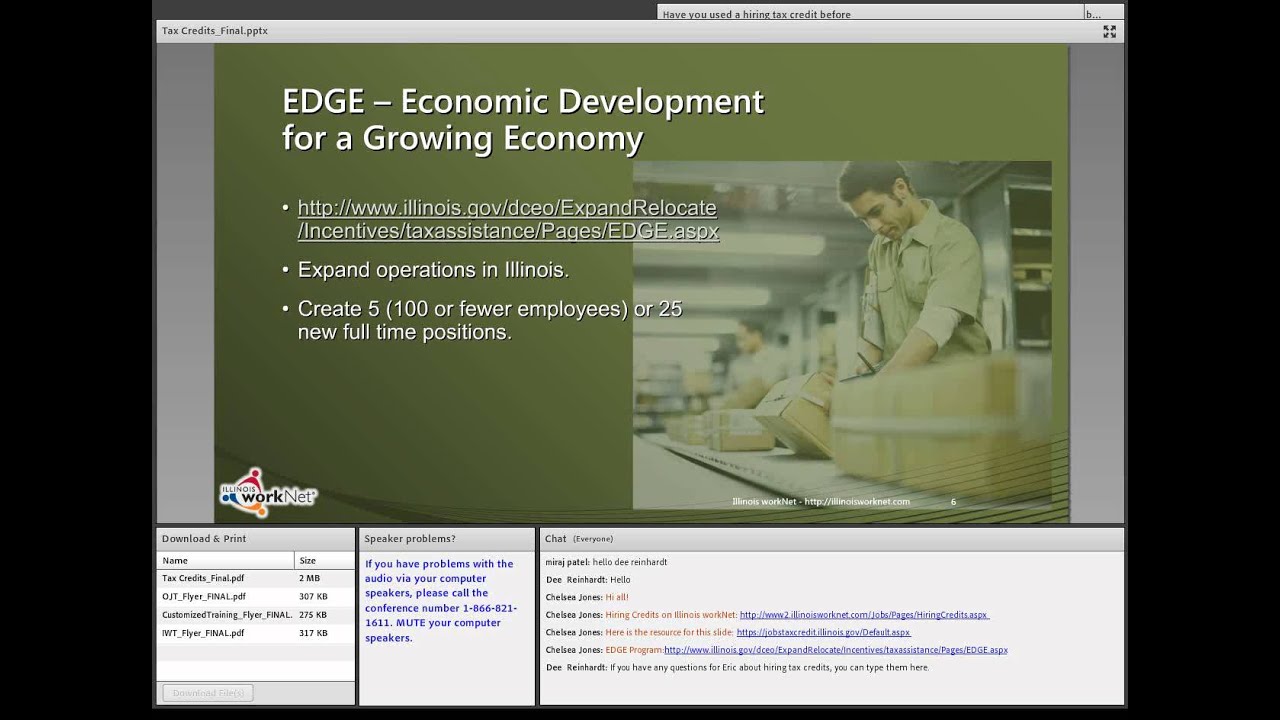Click the 275 KB size cell
Viewport: 1280px width, 720px height.
coord(313,615)
